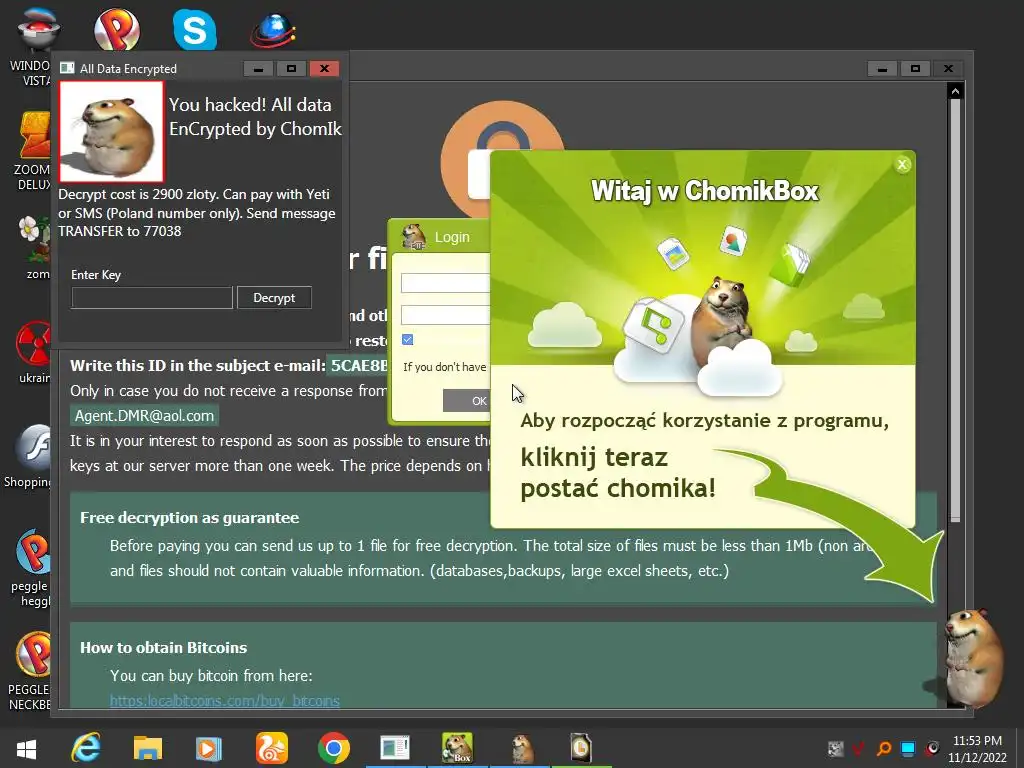Click OK button in Login dialog
Screen dimensions: 1024x768
click(x=466, y=401)
